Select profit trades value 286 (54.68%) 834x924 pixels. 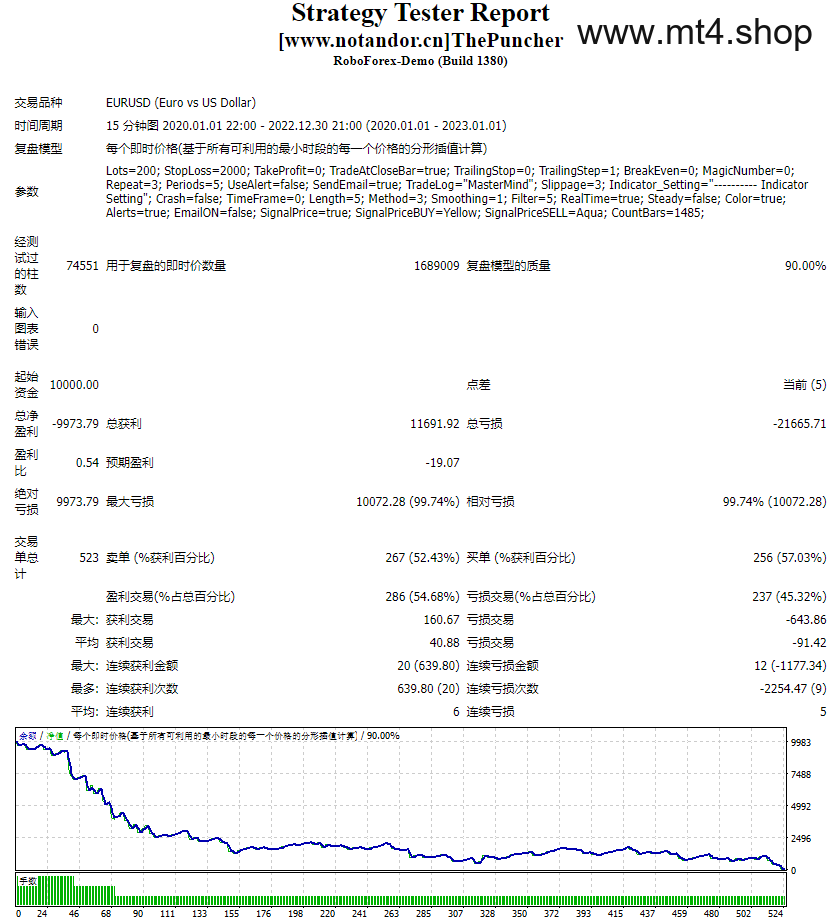(x=423, y=596)
